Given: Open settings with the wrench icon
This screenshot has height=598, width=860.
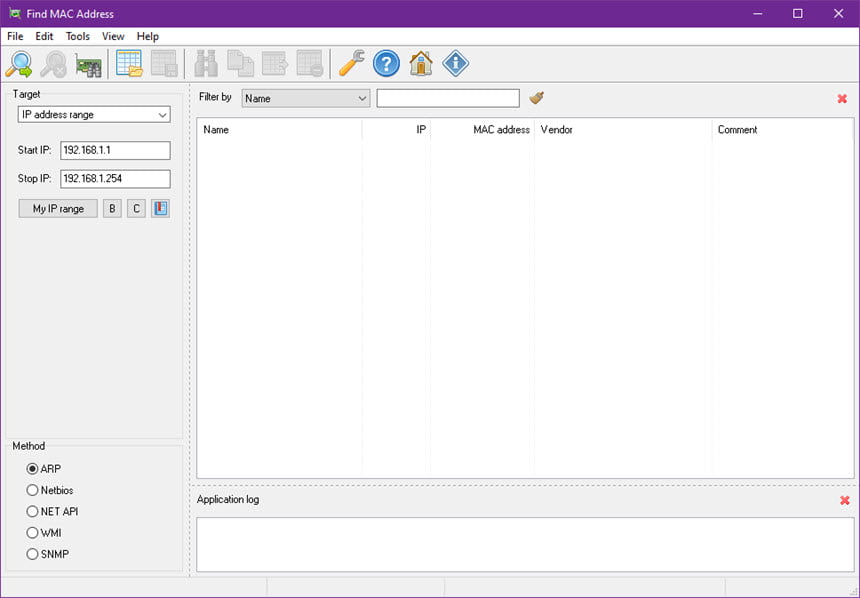Looking at the screenshot, I should [x=352, y=64].
